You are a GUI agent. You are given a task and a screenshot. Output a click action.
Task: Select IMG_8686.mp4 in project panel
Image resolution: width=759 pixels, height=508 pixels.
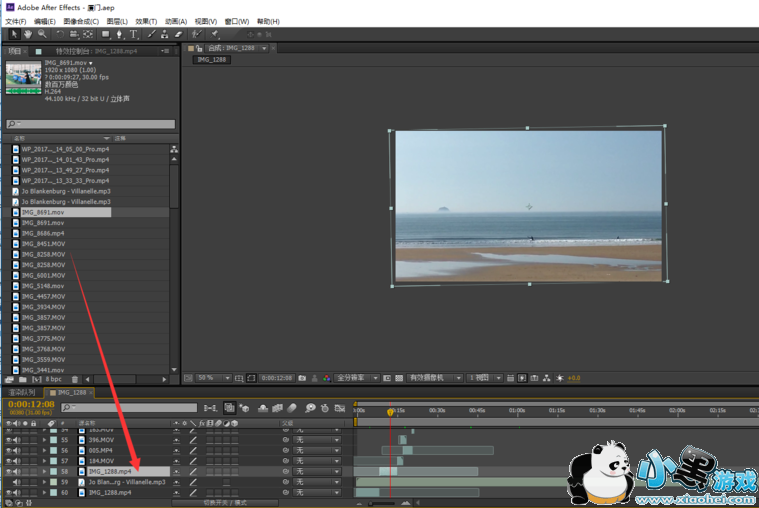point(43,233)
